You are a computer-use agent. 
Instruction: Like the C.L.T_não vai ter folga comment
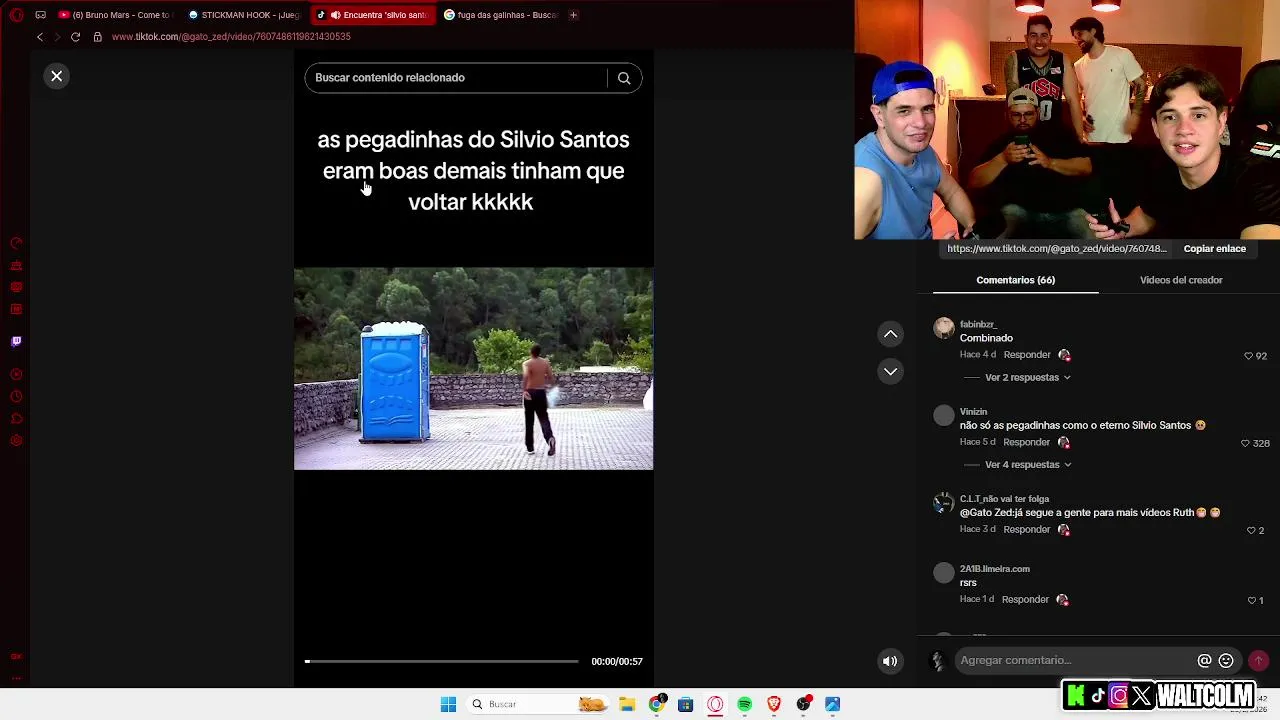point(1251,530)
